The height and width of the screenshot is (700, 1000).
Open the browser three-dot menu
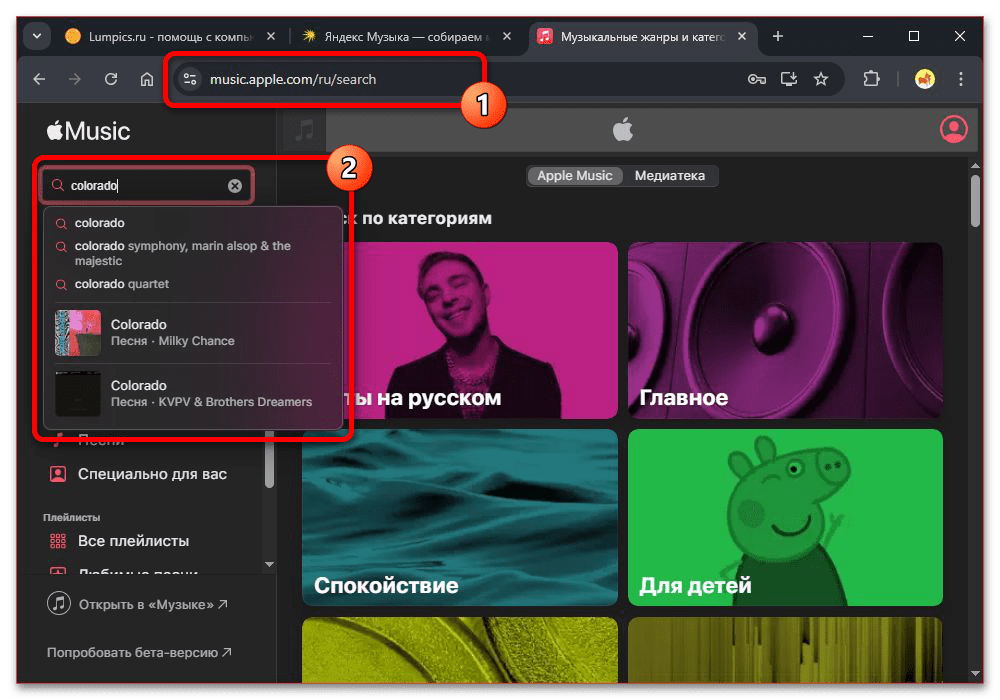(x=960, y=78)
